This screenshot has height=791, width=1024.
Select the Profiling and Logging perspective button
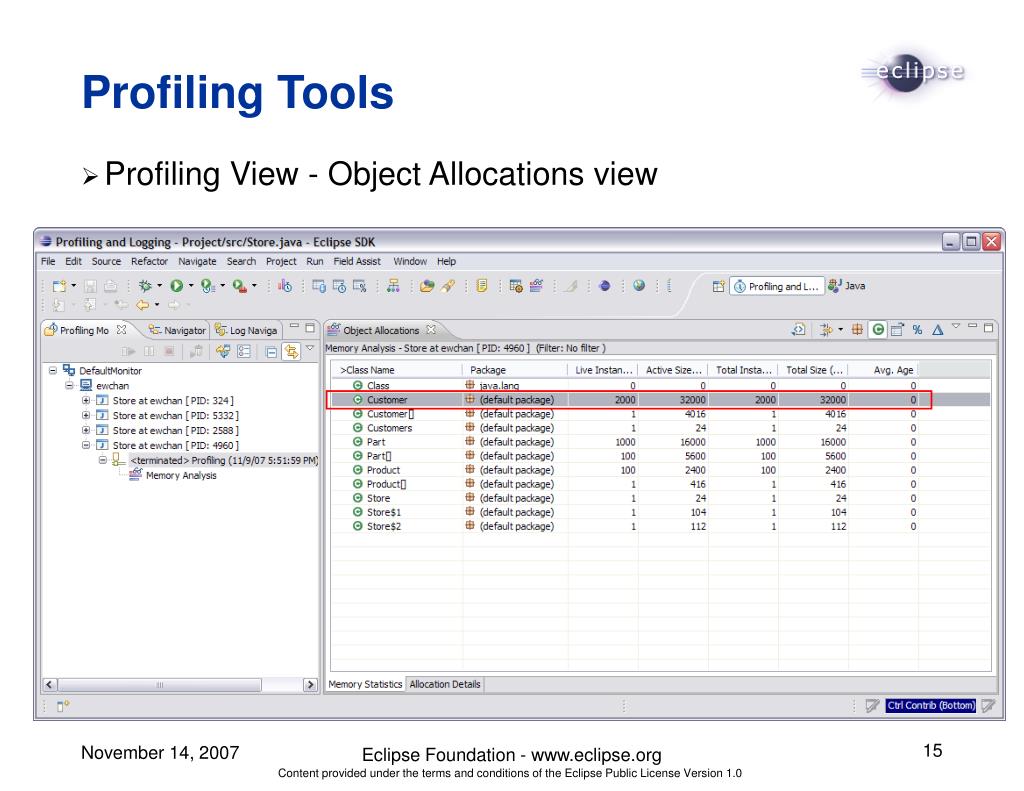click(776, 286)
